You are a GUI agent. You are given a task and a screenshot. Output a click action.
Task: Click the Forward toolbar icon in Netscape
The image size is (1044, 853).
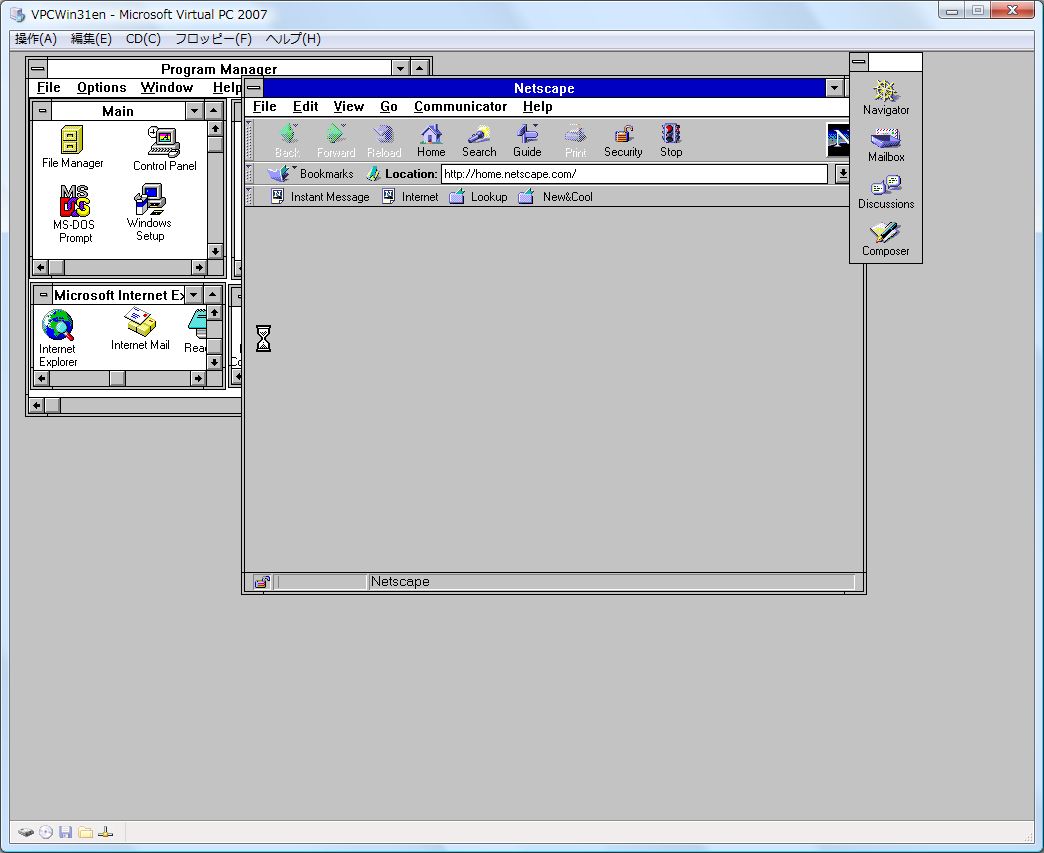pos(336,141)
